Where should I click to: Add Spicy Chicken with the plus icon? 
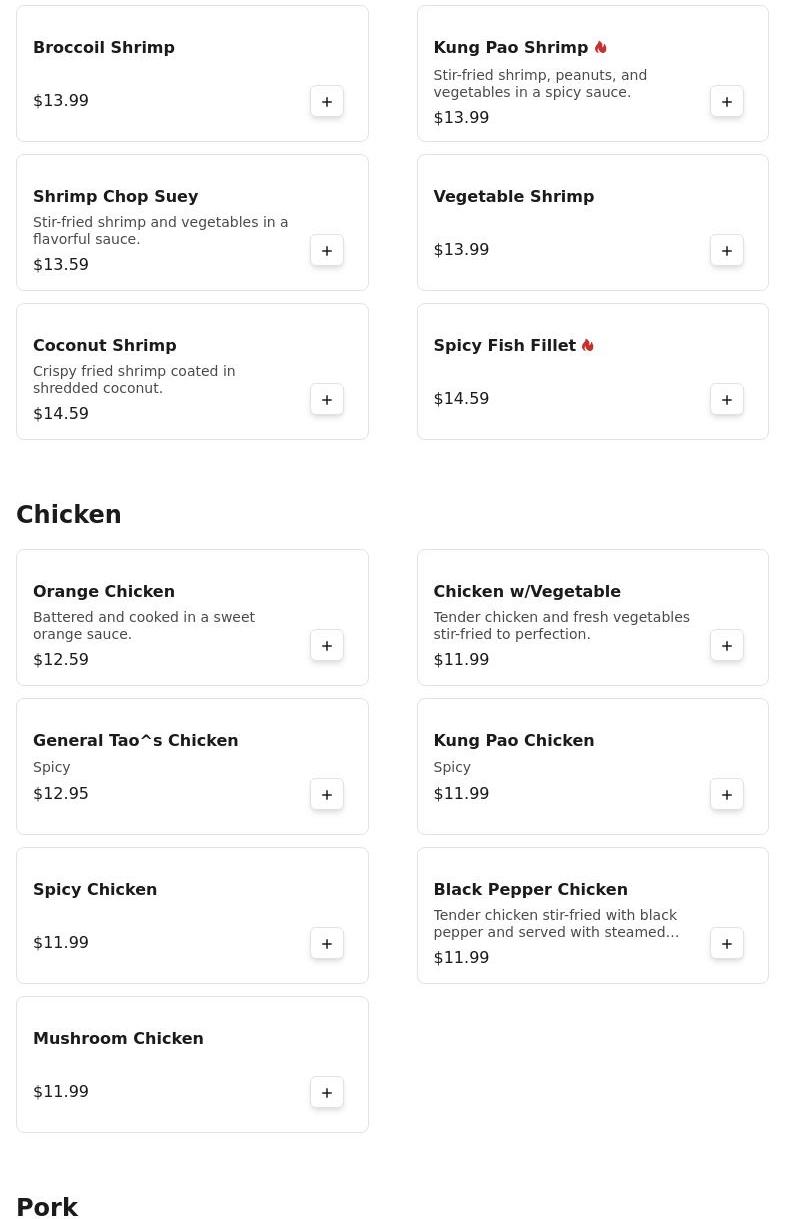point(327,943)
